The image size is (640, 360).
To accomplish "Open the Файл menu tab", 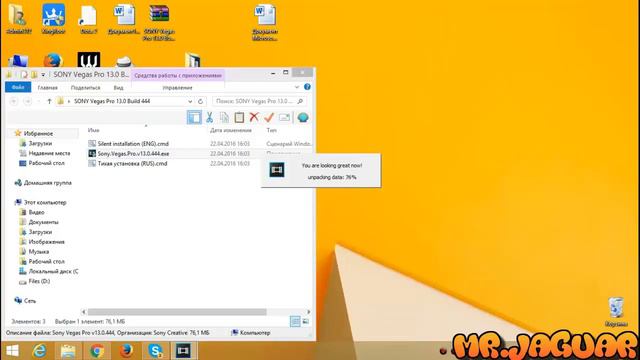I will pyautogui.click(x=18, y=87).
